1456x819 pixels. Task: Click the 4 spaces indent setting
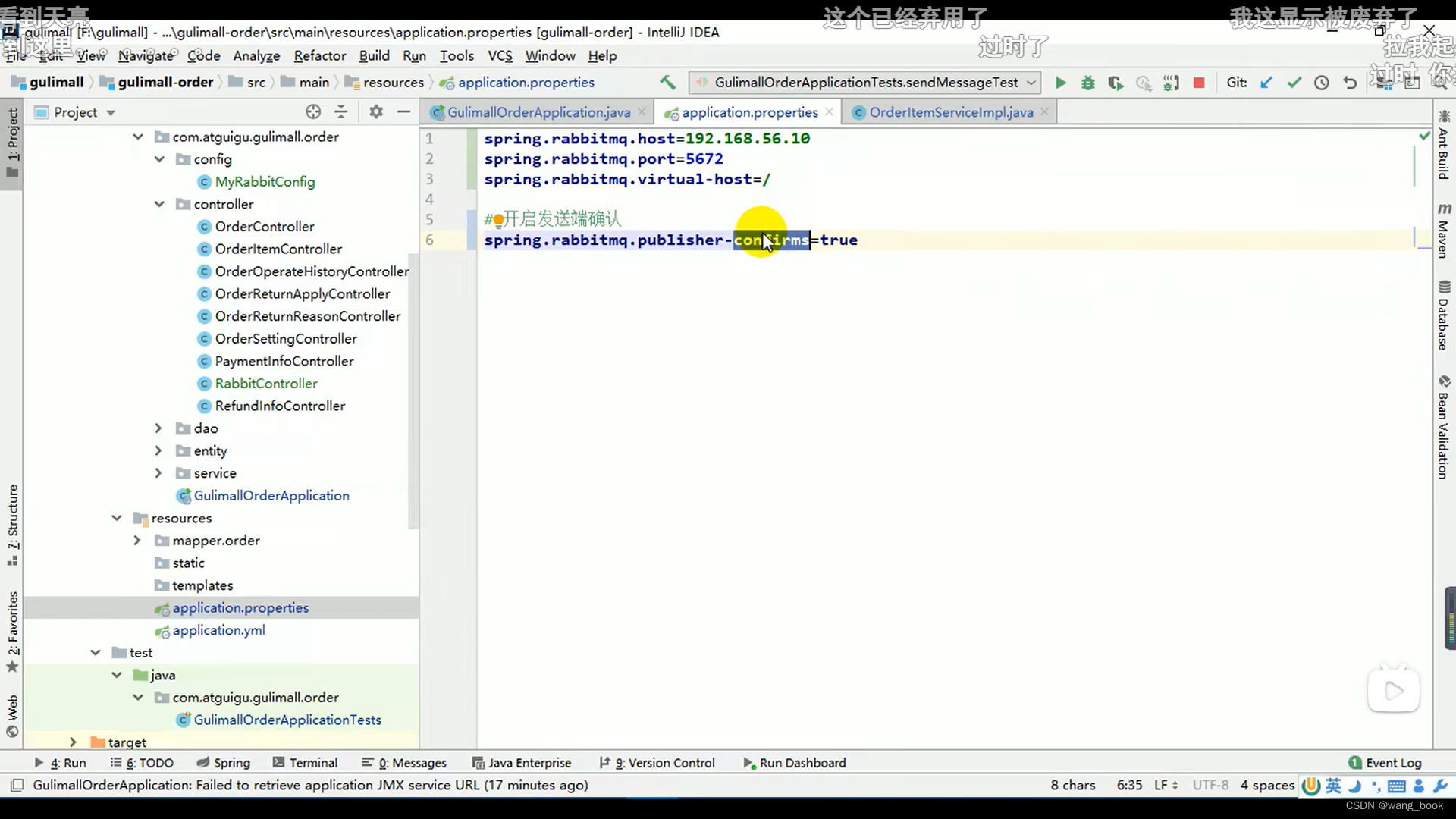click(x=1267, y=785)
